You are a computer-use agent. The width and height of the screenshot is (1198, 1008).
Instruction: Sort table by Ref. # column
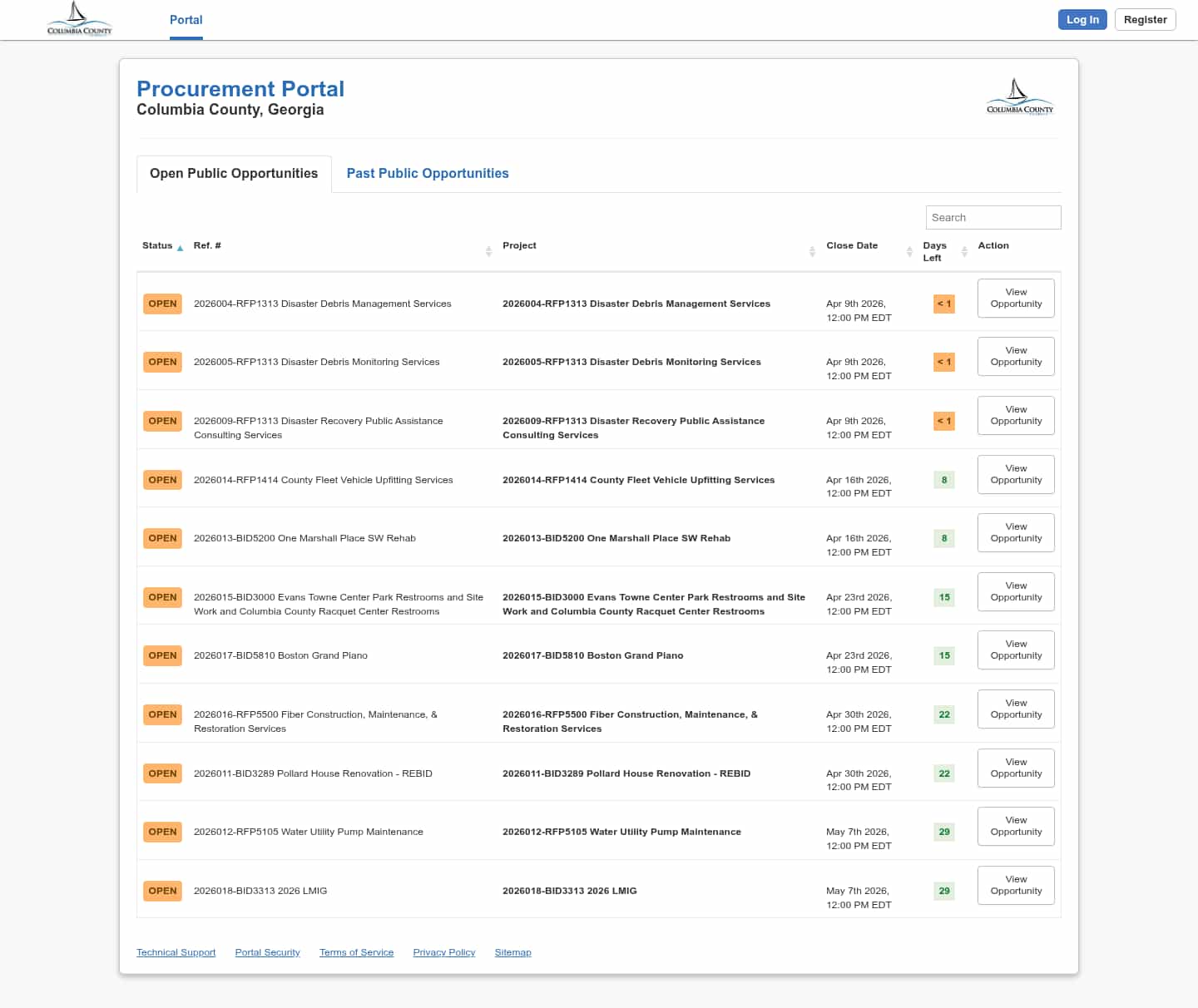[x=488, y=251]
